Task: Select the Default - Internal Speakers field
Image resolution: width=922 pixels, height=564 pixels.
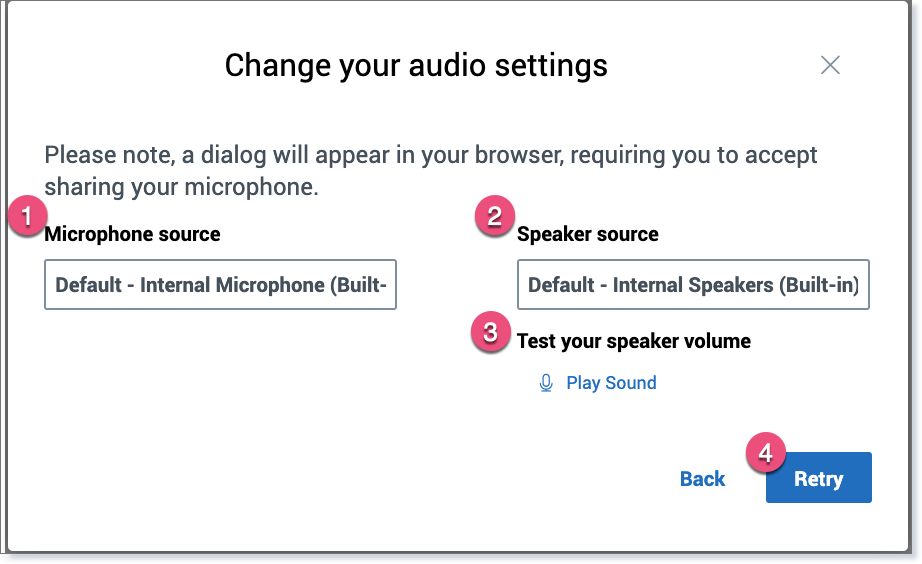Action: point(693,285)
